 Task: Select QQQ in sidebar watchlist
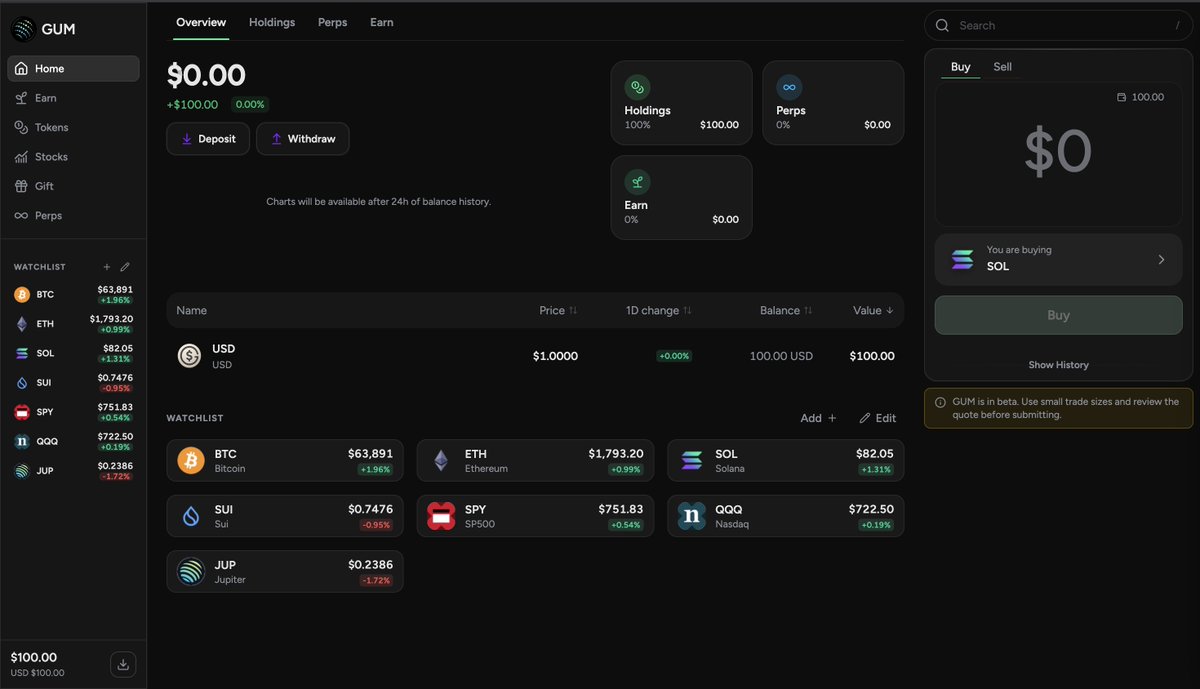coord(73,441)
